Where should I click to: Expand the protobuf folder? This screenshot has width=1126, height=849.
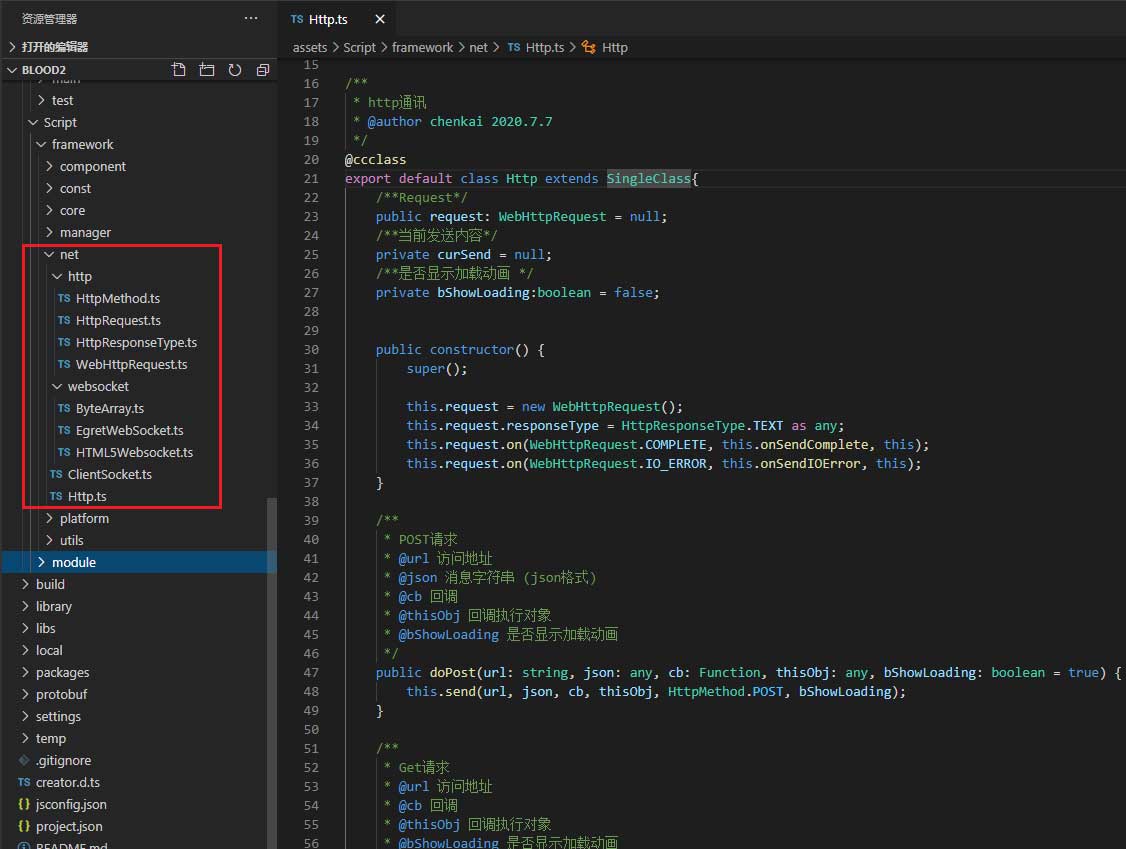(x=25, y=694)
